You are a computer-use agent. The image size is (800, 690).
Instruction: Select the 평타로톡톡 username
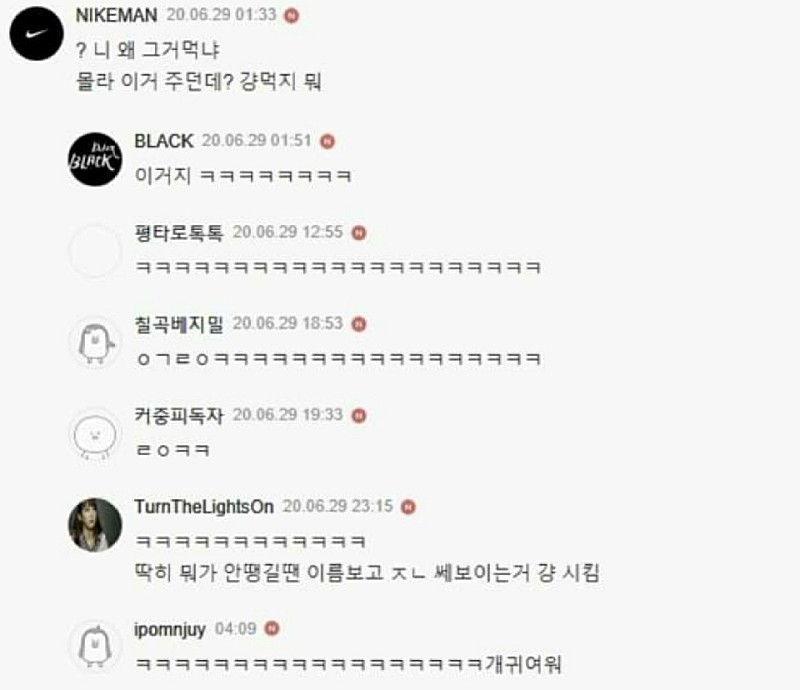pos(179,232)
